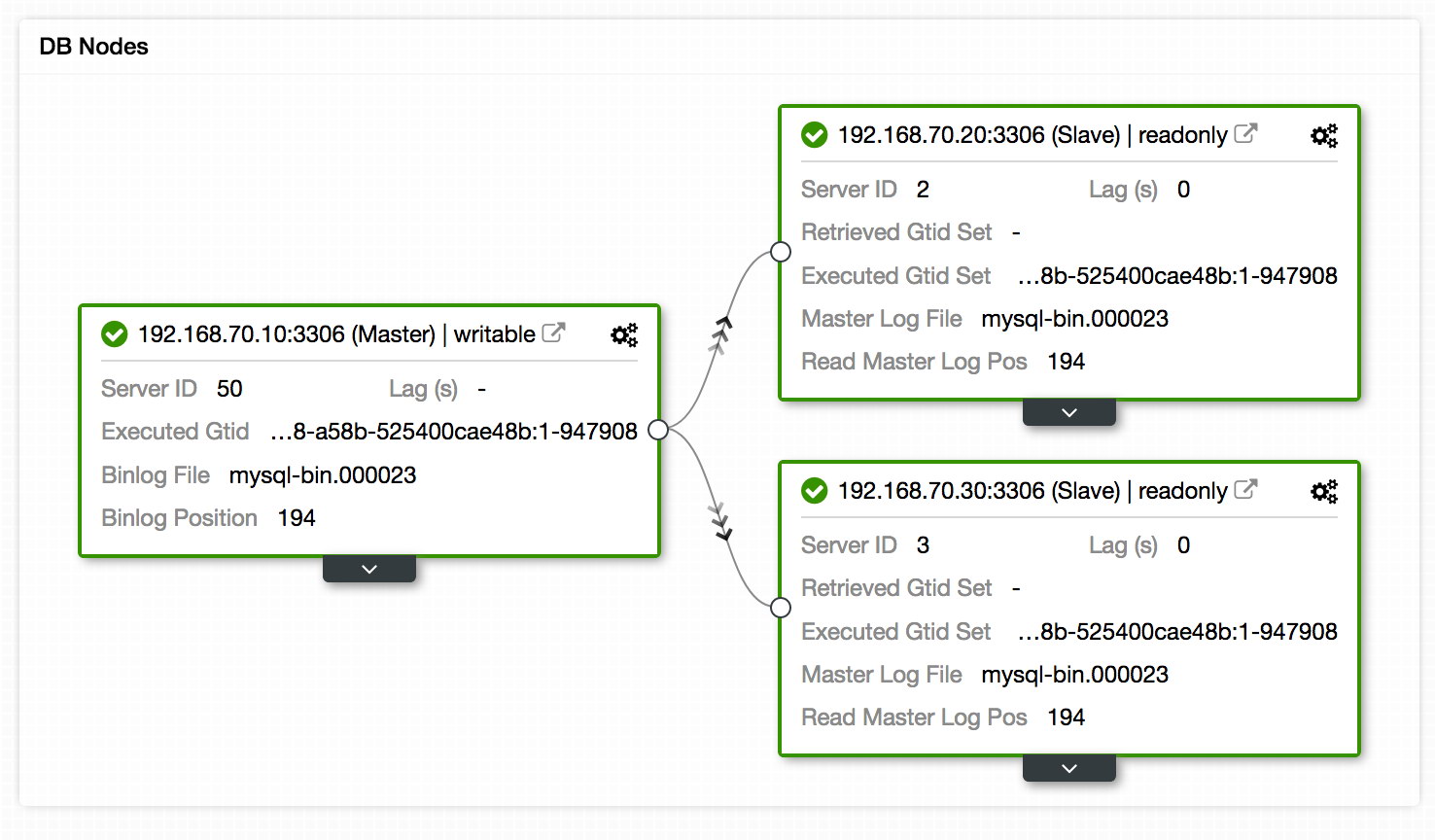Open gear settings for Master node 192.168.70.10
The height and width of the screenshot is (840, 1435).
(x=624, y=335)
